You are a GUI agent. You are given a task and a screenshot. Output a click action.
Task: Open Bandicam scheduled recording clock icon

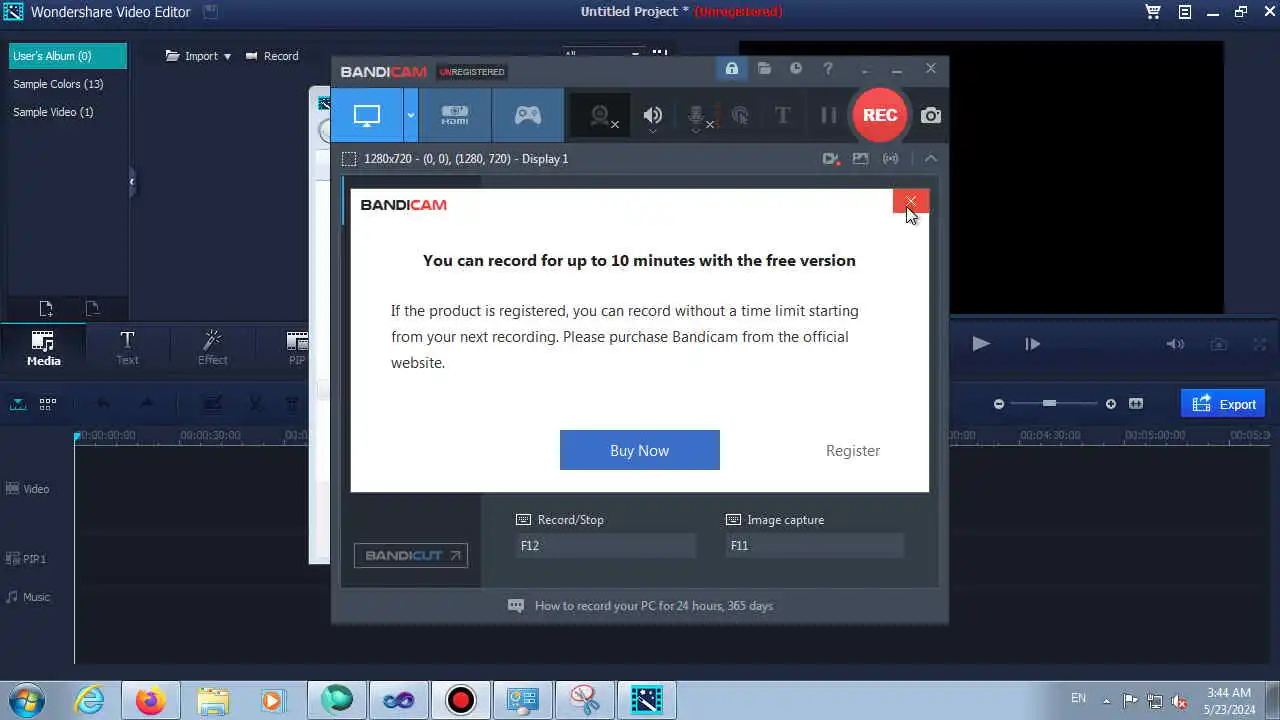tap(796, 69)
